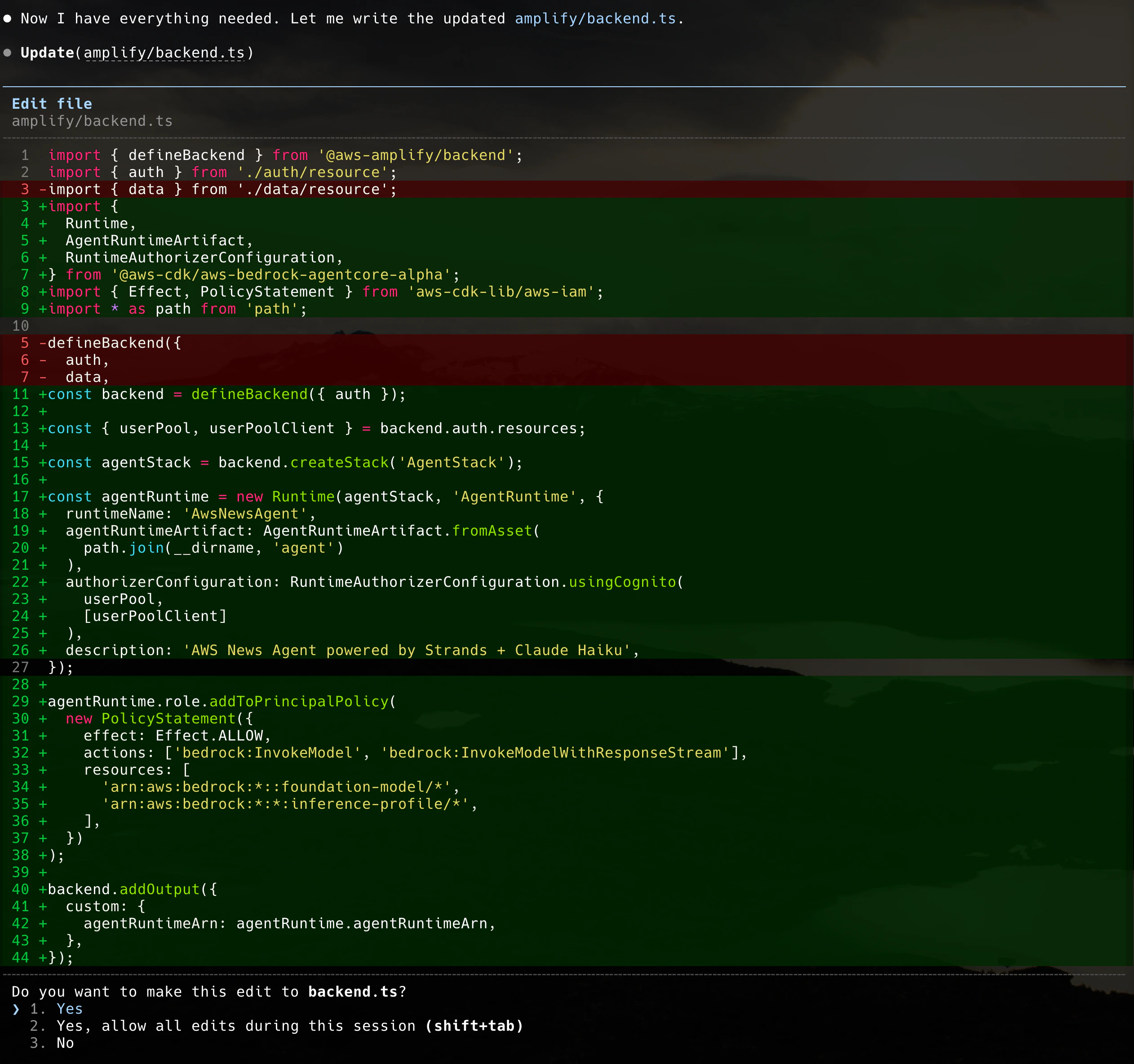Click the white bullet before 'Now I have'
Viewport: 1134px width, 1064px height.
[x=8, y=18]
